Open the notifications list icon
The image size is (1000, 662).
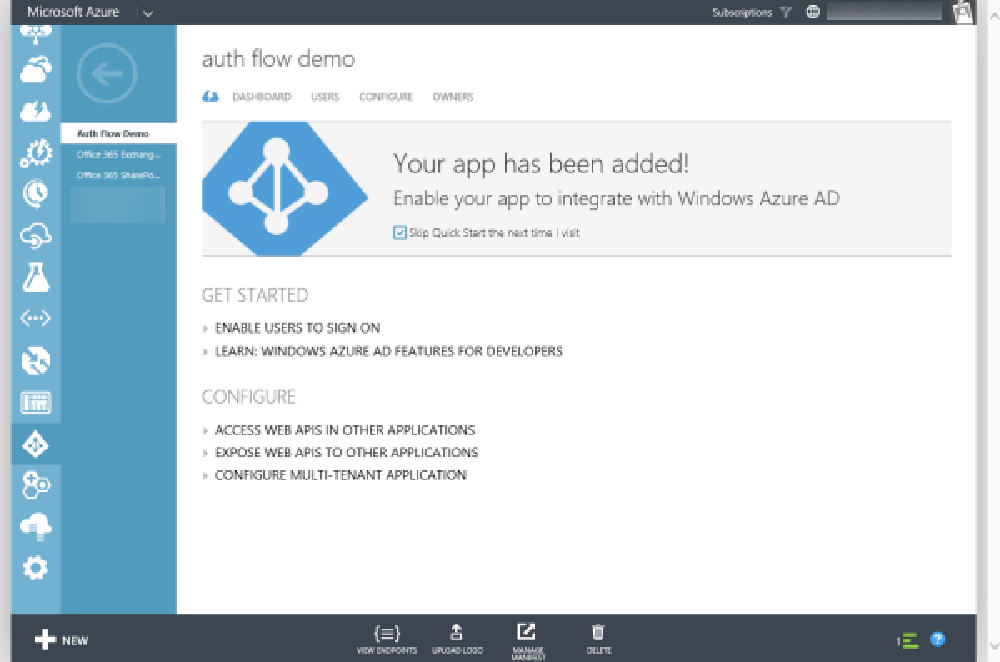(x=908, y=640)
